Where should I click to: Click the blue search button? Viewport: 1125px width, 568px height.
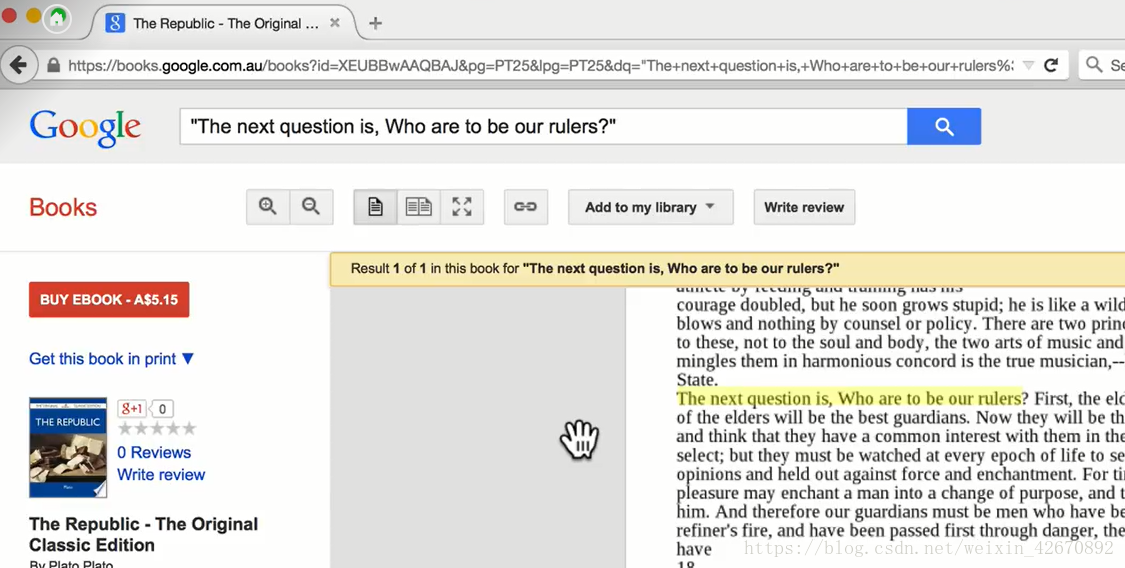(x=944, y=127)
